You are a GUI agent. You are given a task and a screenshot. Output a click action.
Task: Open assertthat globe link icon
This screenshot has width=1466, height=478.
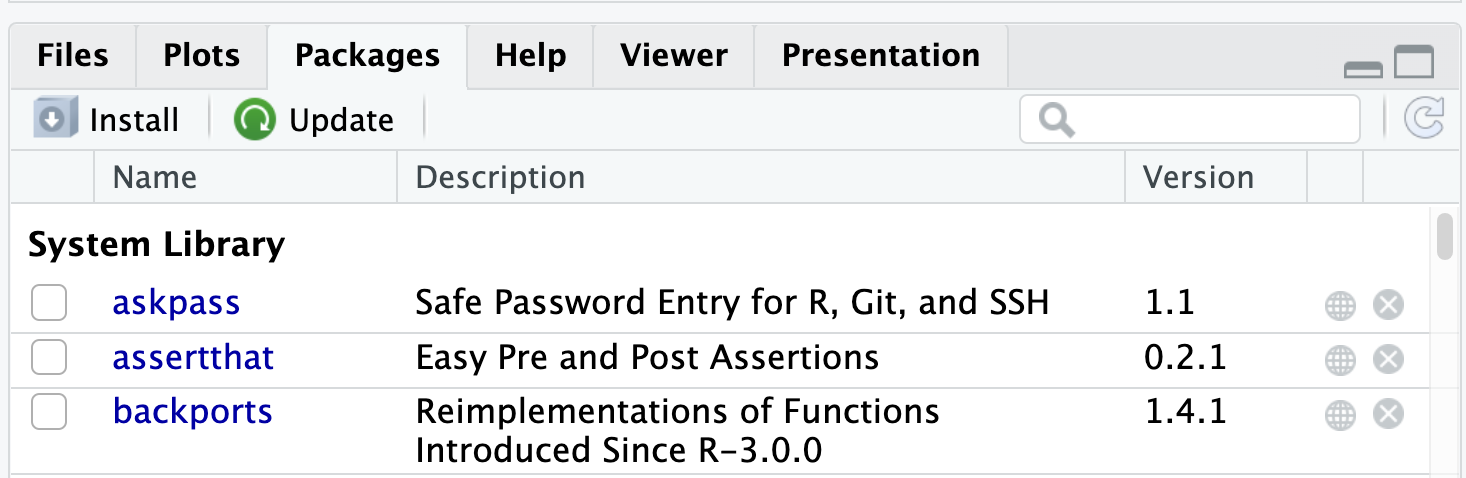pyautogui.click(x=1340, y=360)
